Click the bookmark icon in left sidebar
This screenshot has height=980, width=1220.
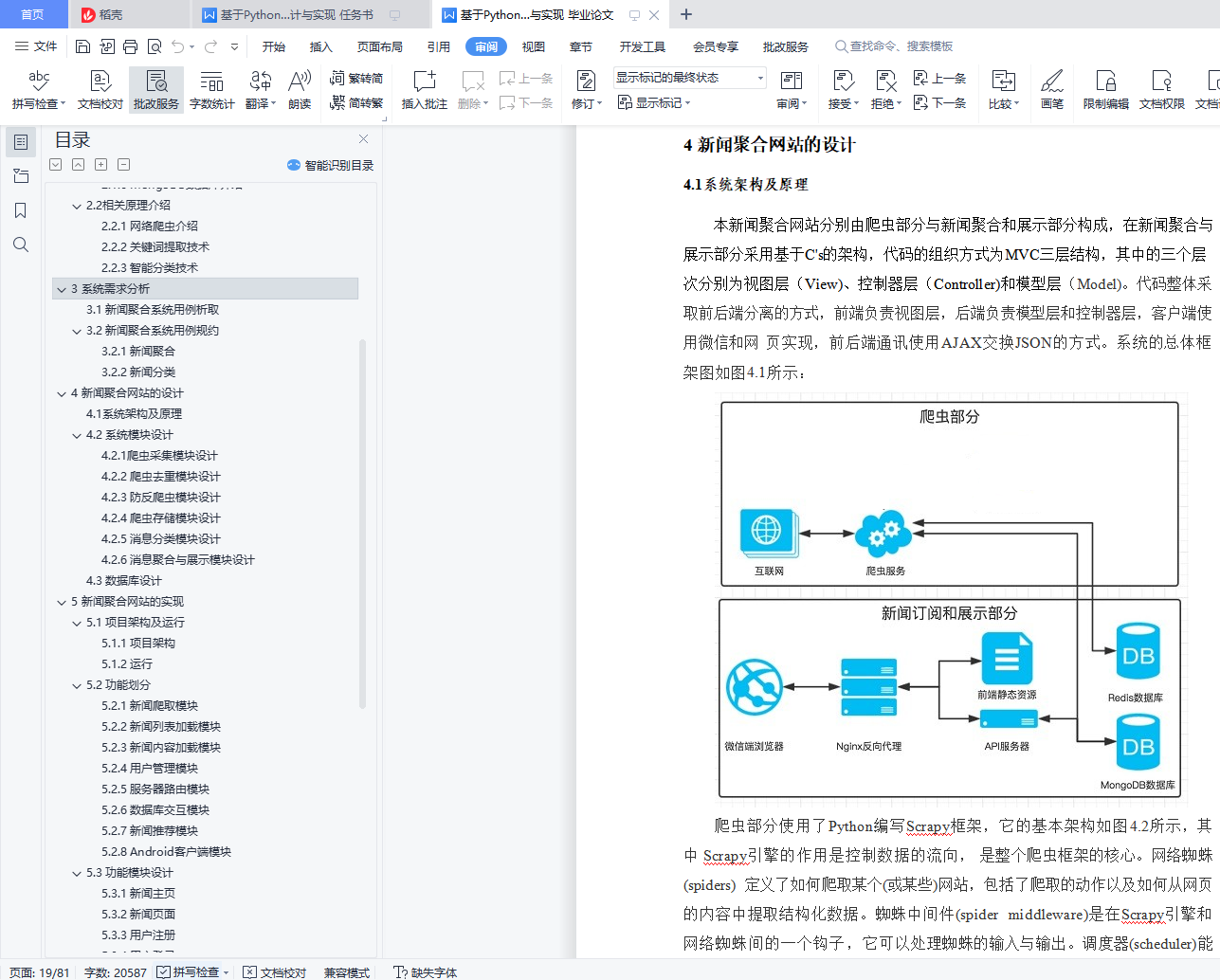pos(21,210)
